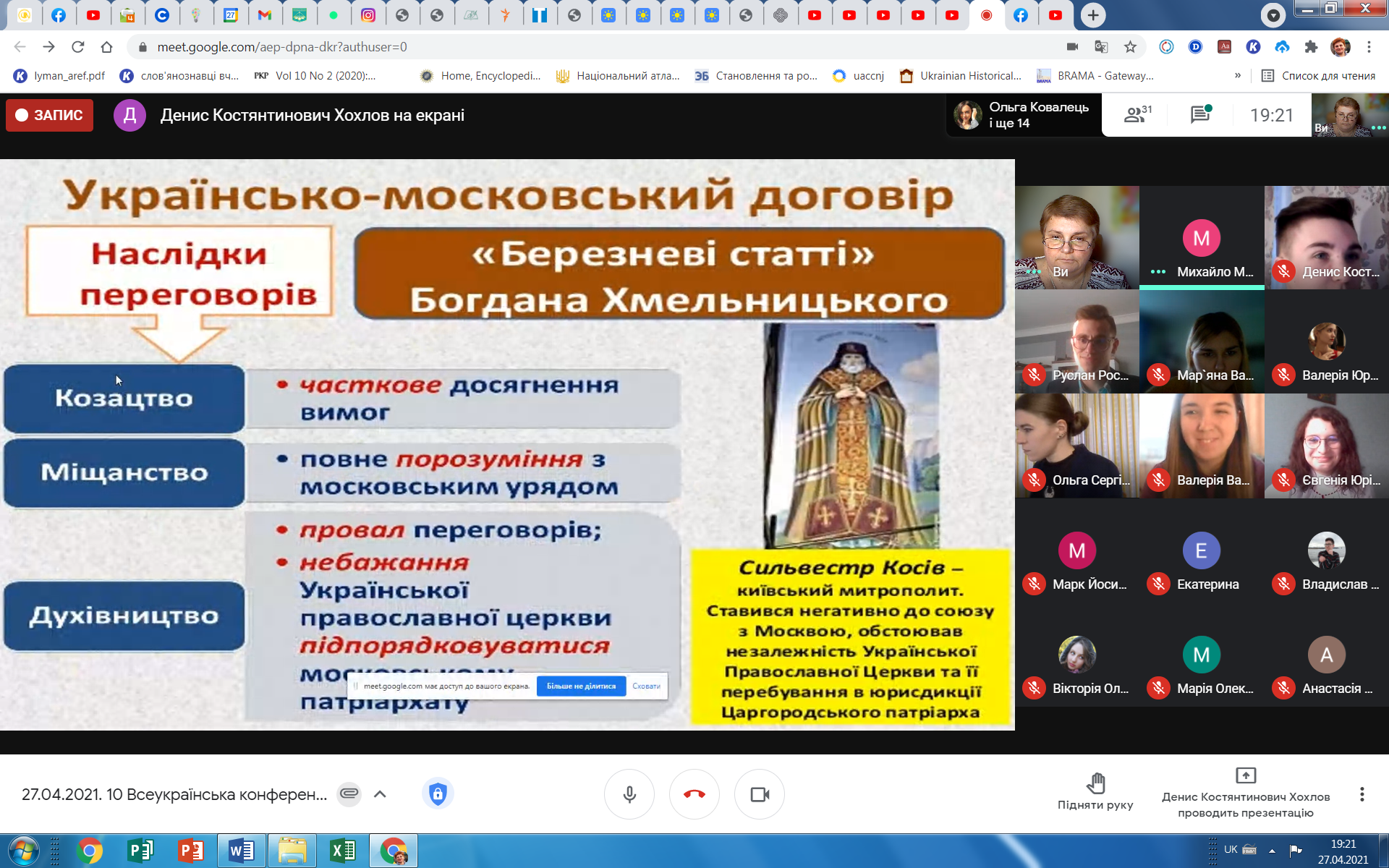Toggle the camera on/off button

point(760,794)
